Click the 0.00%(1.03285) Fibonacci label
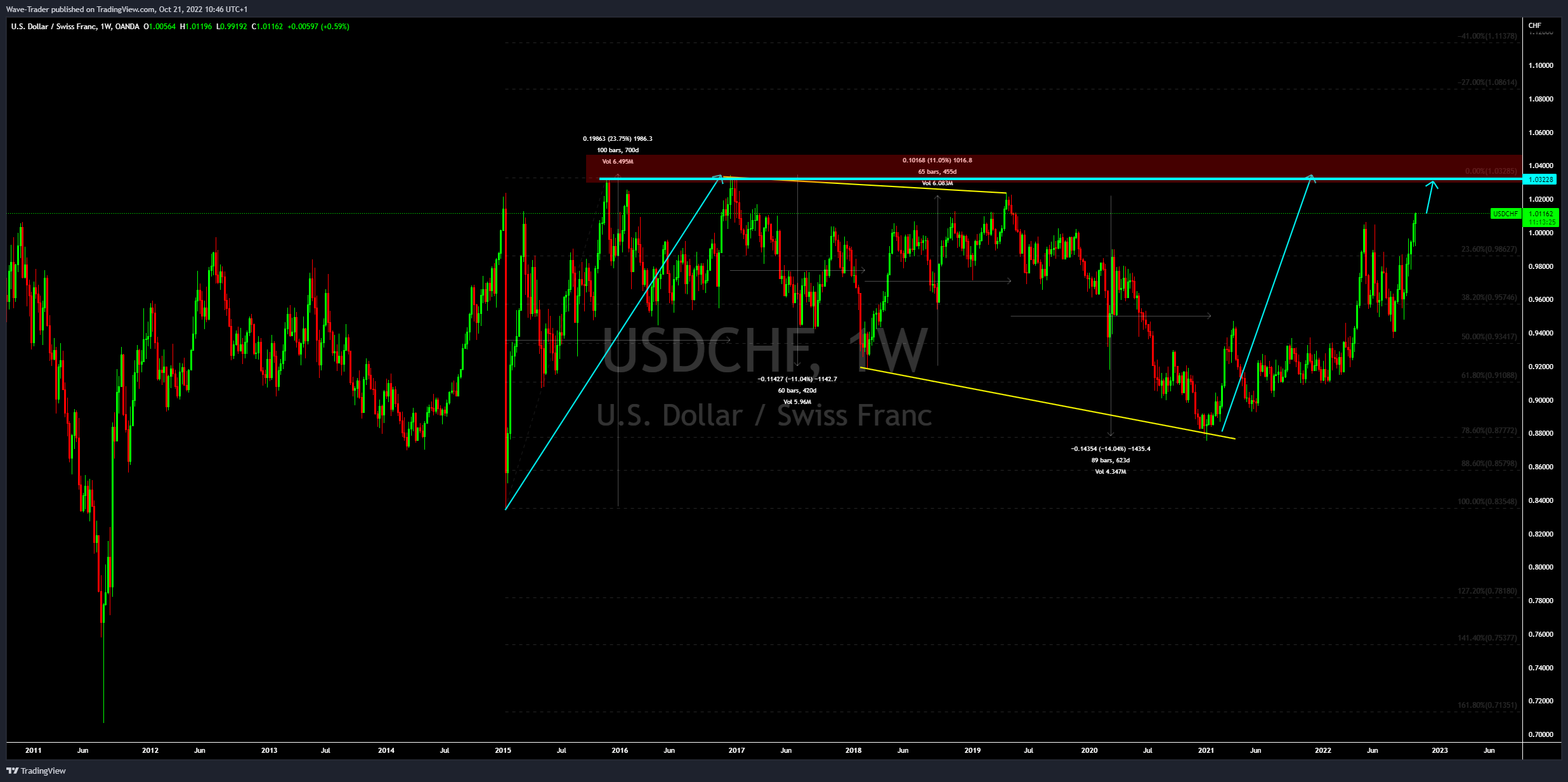 click(x=1491, y=171)
